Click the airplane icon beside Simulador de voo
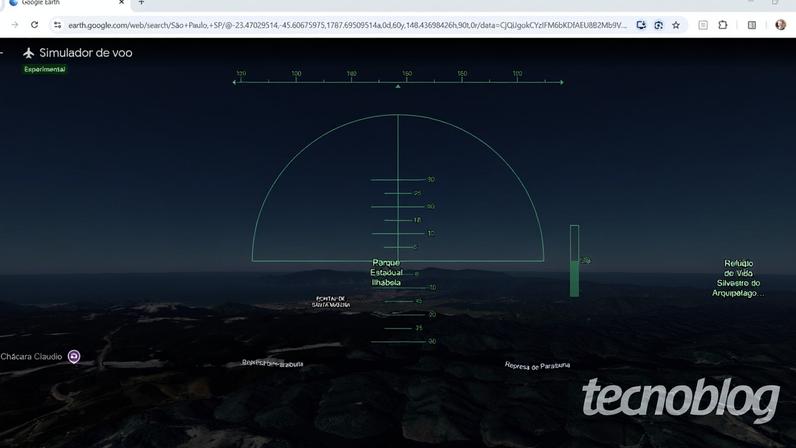The height and width of the screenshot is (448, 796). point(28,53)
